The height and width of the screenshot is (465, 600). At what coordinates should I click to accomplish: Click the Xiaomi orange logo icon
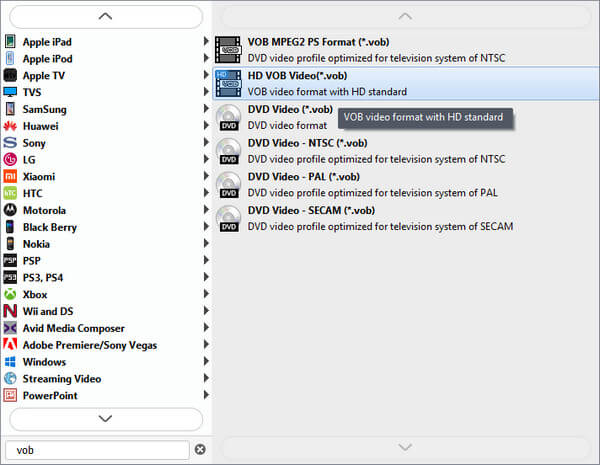[10, 176]
